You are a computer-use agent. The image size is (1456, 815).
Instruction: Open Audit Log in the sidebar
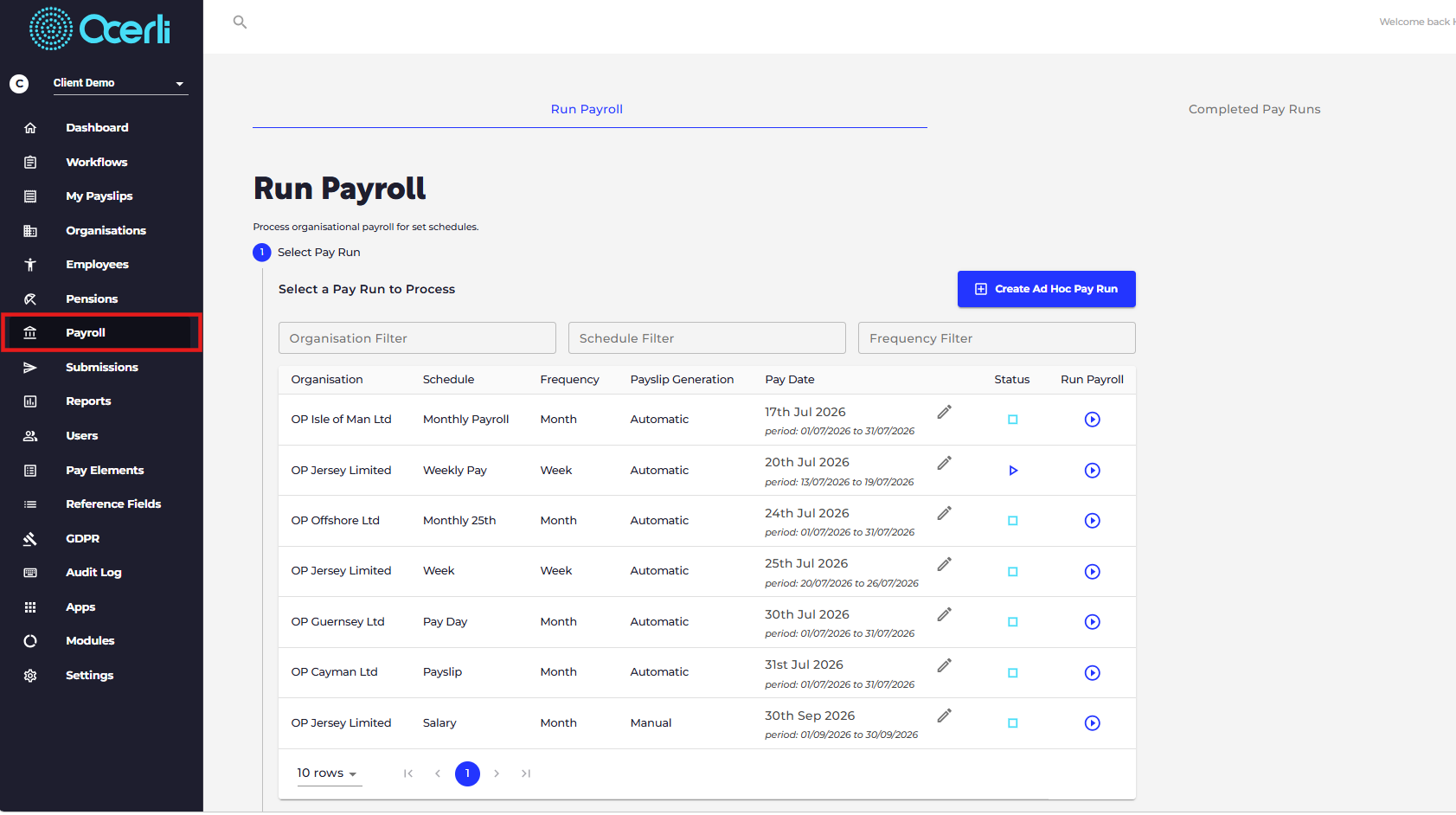[93, 573]
